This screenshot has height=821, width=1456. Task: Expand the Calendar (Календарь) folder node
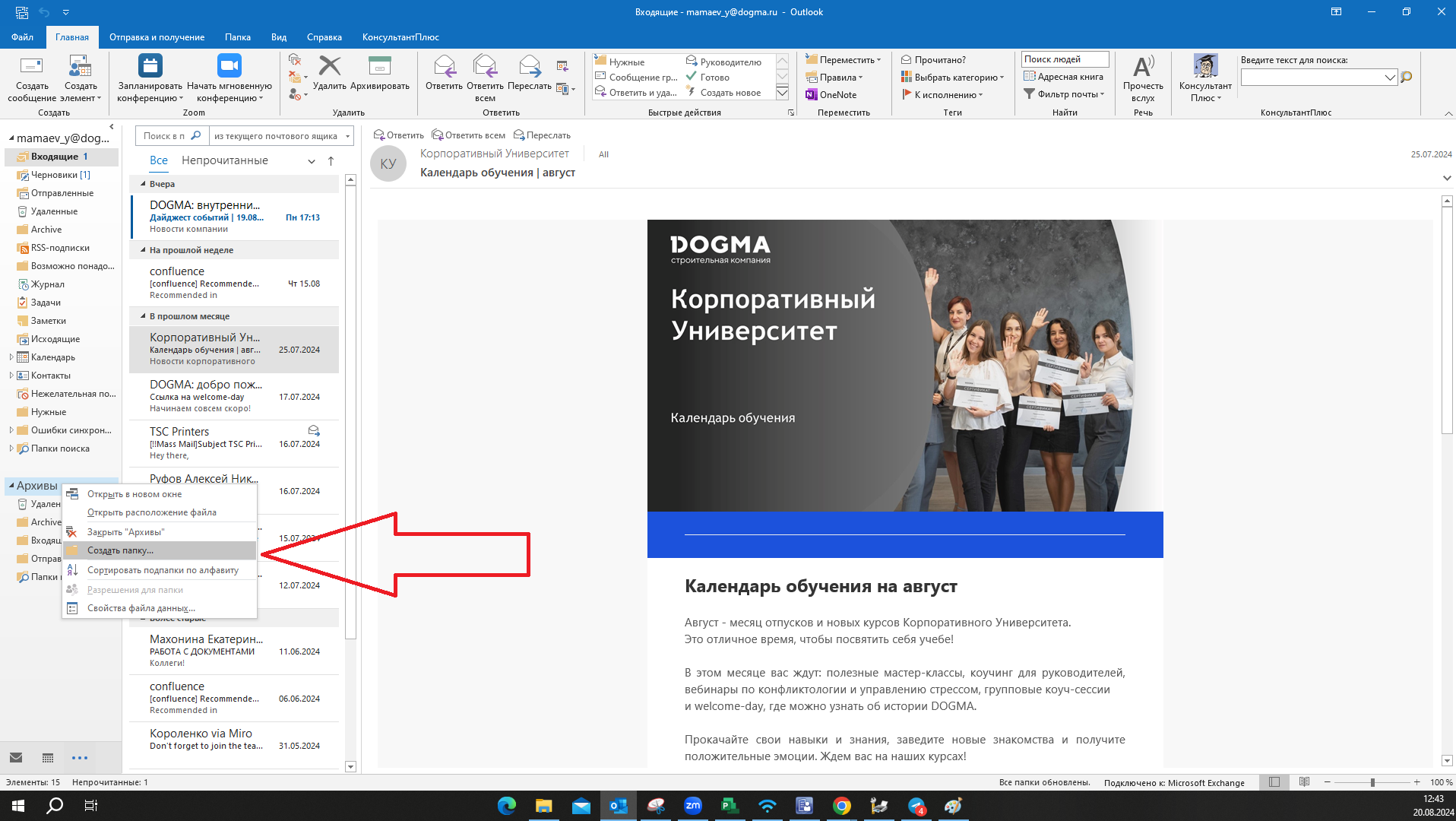11,357
